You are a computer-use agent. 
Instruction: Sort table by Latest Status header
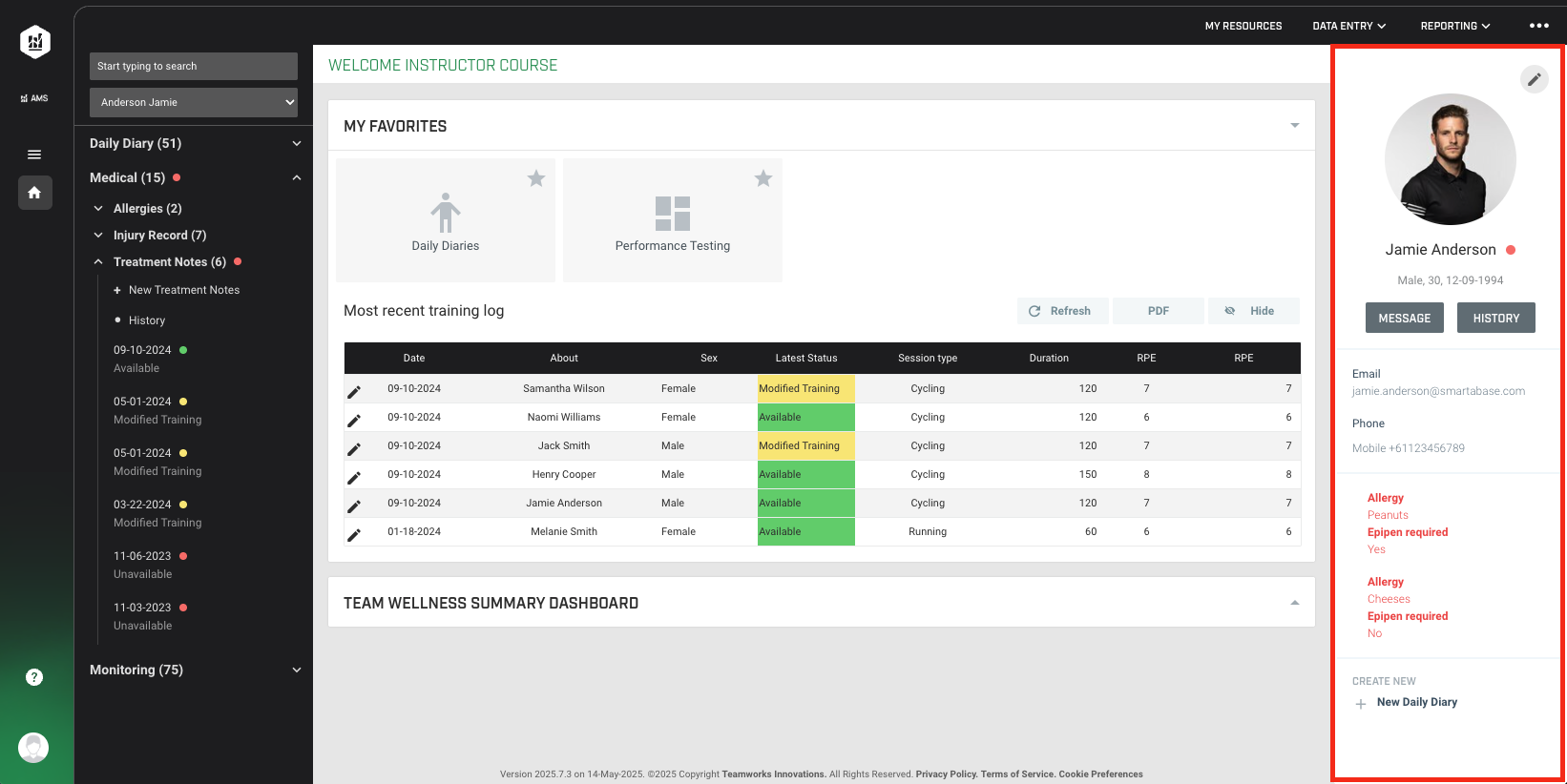(806, 358)
